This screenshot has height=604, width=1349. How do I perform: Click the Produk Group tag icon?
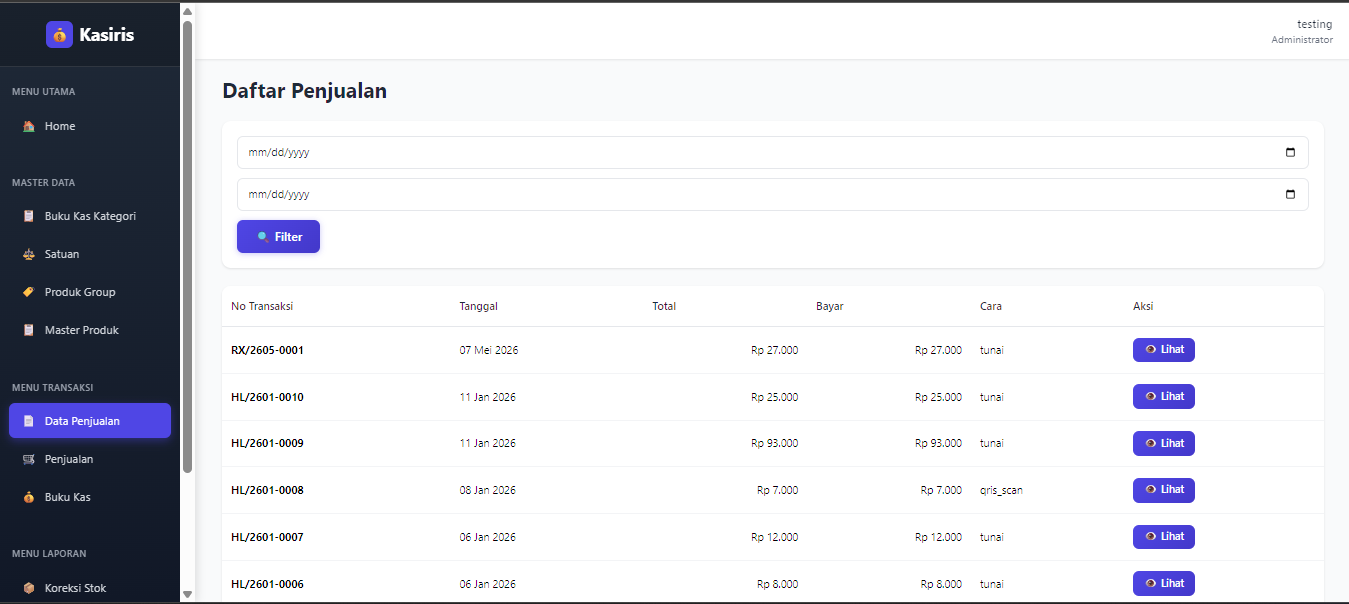click(29, 292)
